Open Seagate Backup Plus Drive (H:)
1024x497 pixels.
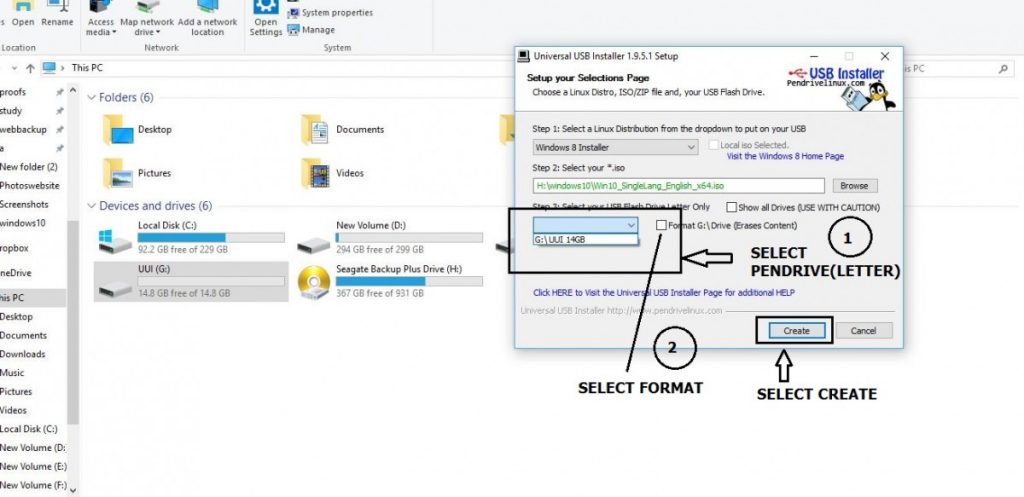click(317, 282)
